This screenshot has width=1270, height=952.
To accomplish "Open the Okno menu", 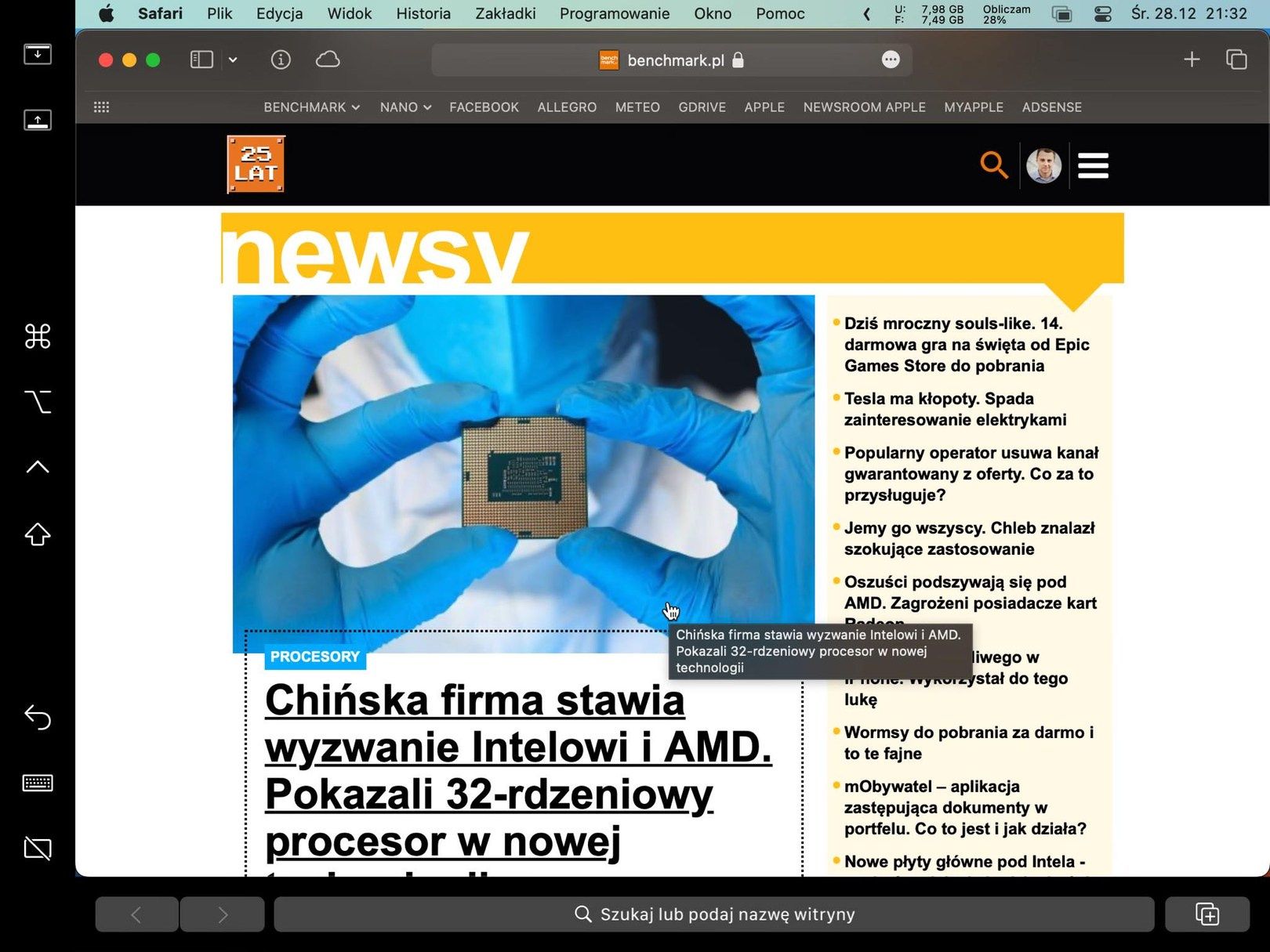I will pos(713,13).
